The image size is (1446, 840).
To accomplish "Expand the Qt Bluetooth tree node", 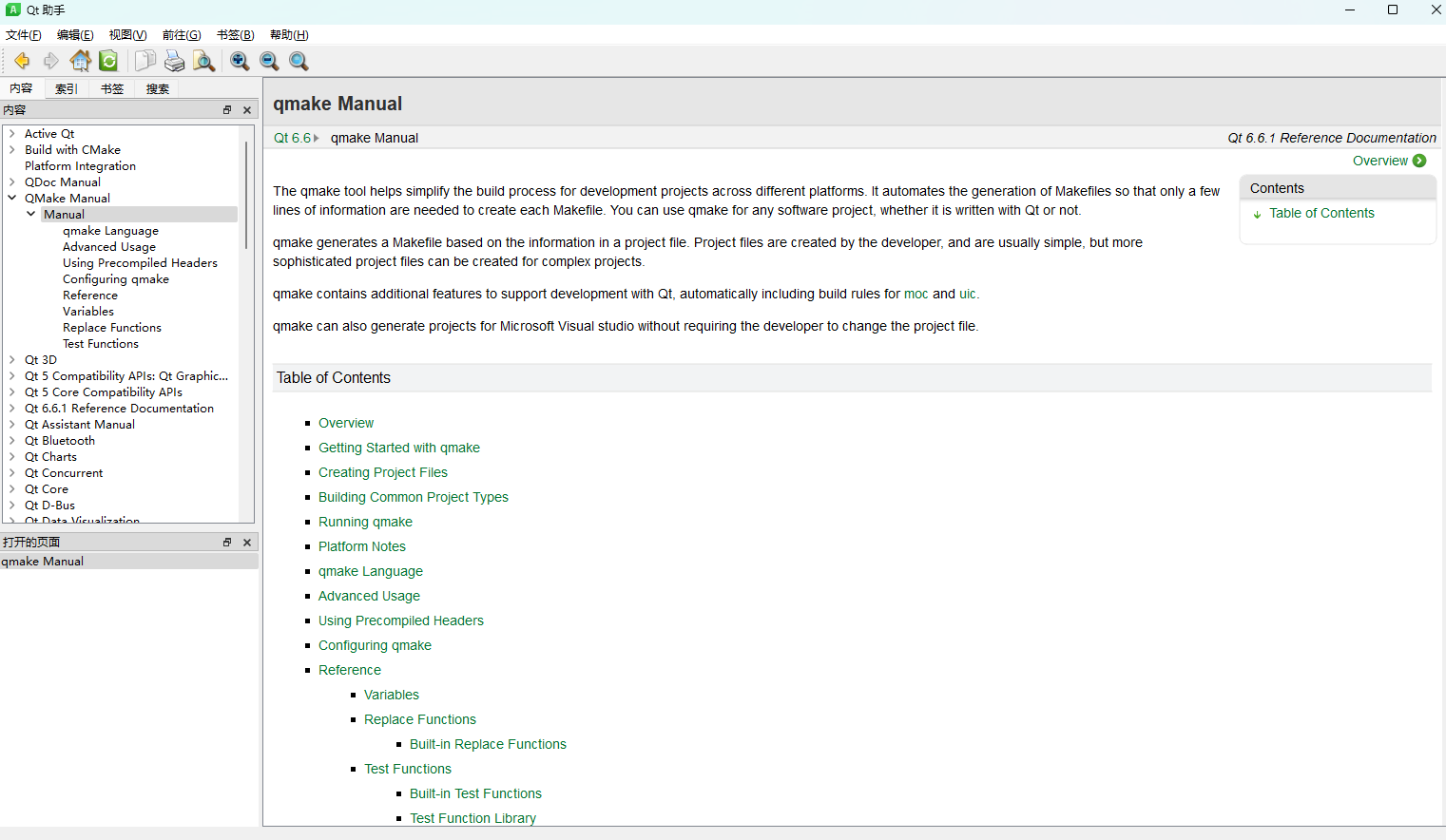I will (x=12, y=441).
